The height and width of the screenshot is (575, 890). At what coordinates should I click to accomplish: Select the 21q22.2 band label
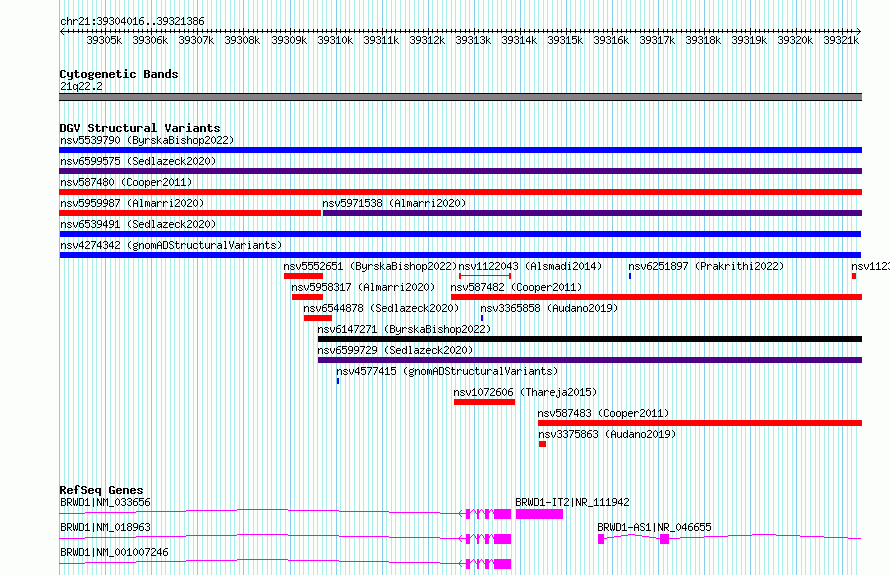(81, 86)
